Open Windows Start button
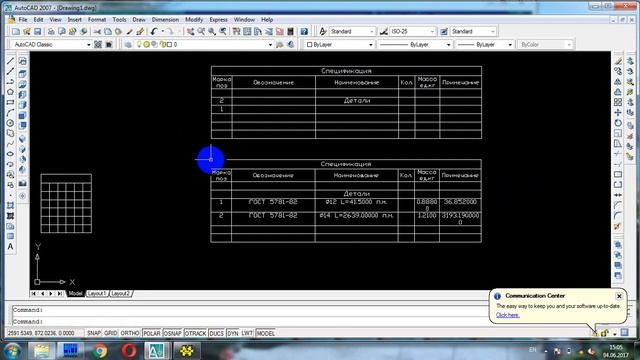 click(12, 351)
